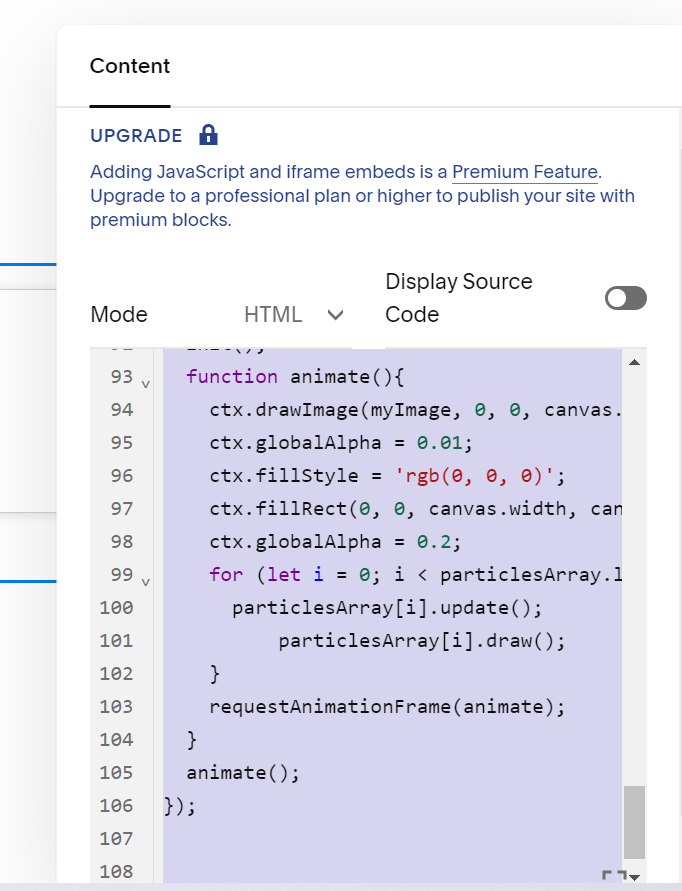Image resolution: width=682 pixels, height=891 pixels.
Task: Click the 'rgb(0, 0, 0)' string
Action: (x=473, y=476)
